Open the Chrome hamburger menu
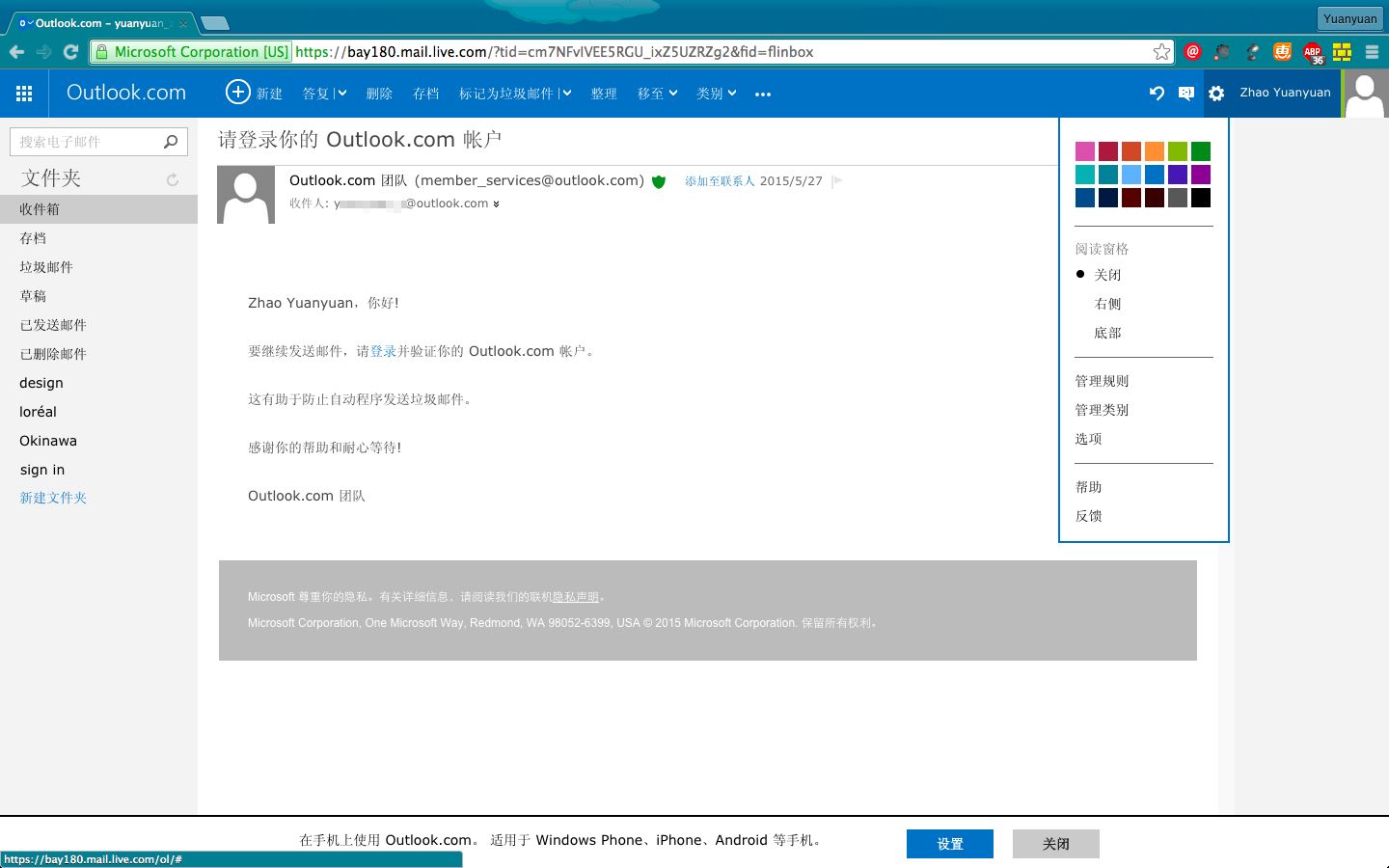 (x=1372, y=52)
